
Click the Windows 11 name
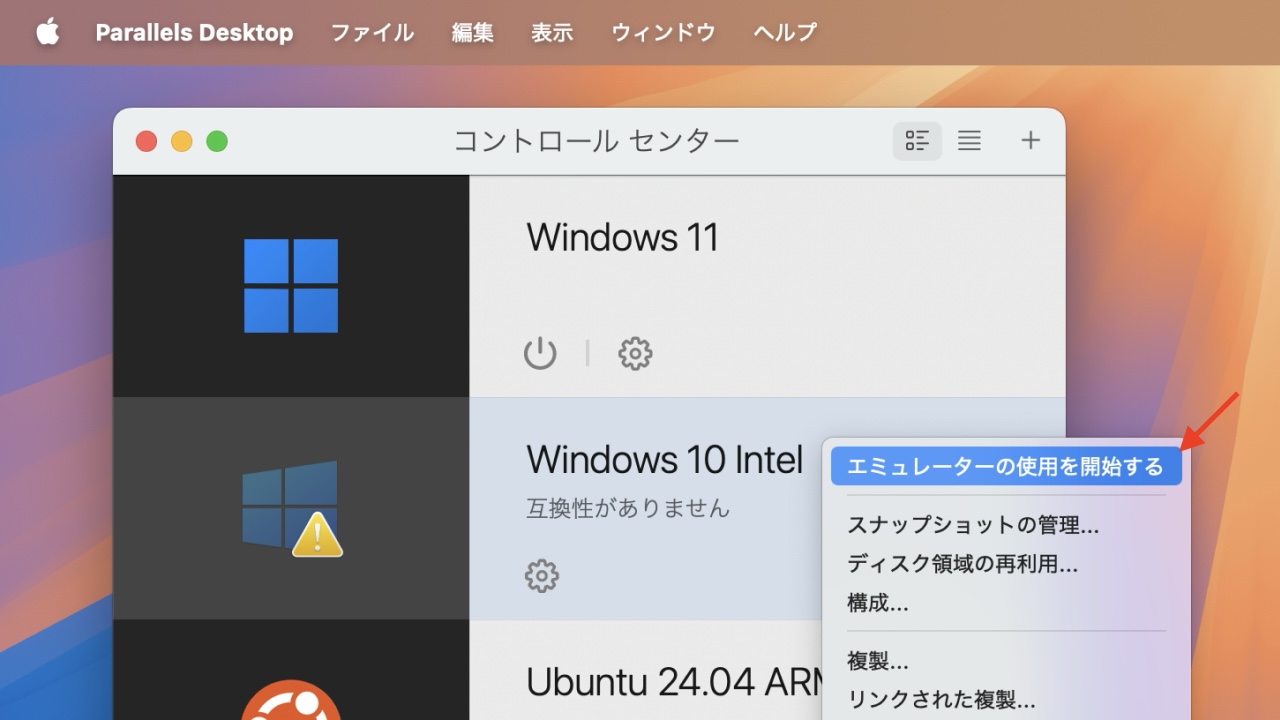coord(622,237)
